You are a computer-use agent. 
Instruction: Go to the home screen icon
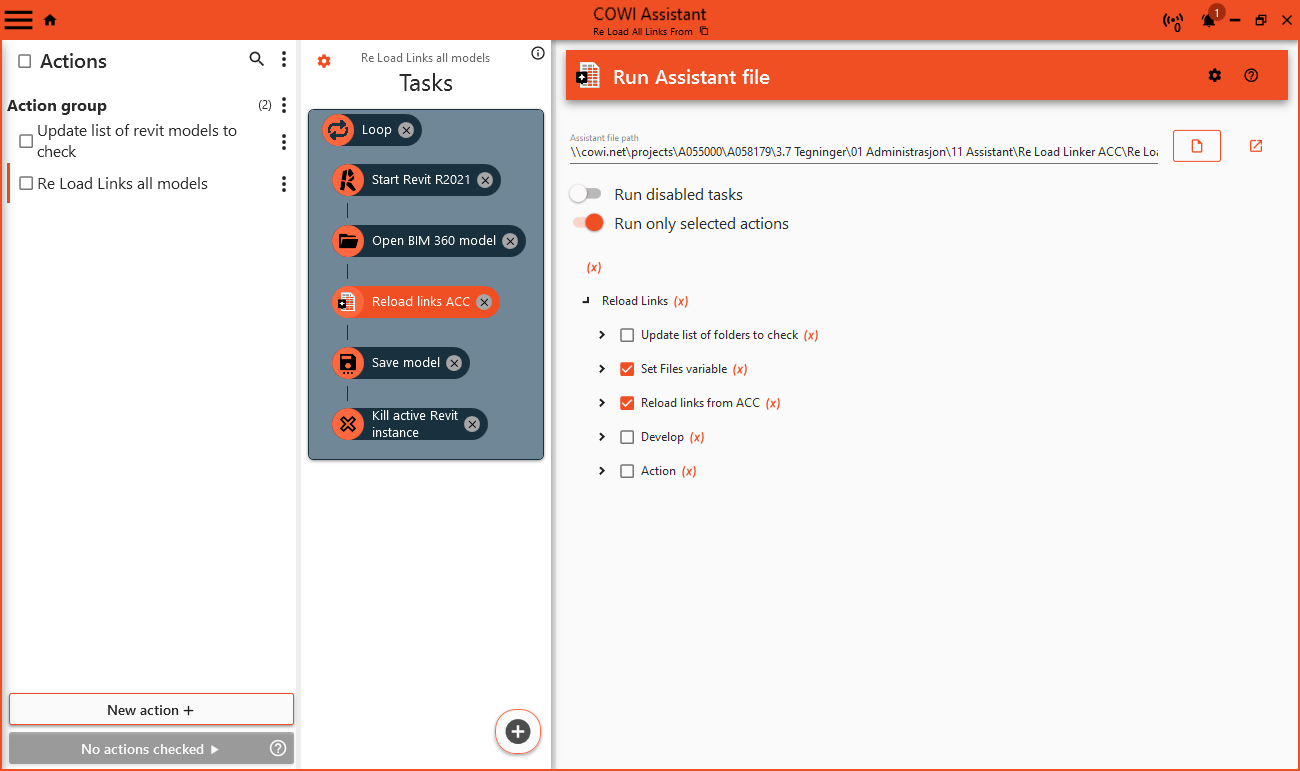point(50,20)
